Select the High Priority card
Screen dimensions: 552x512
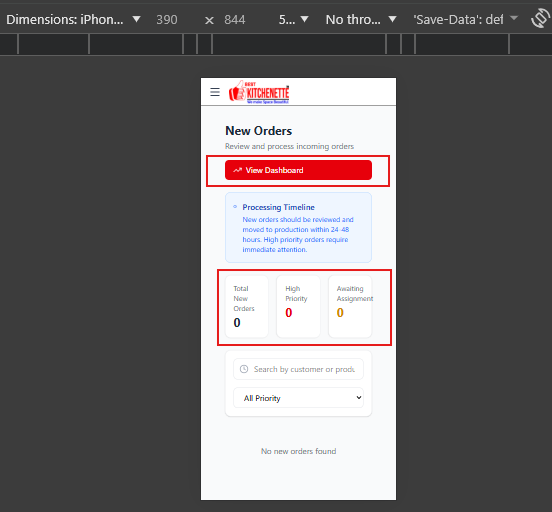pos(298,306)
